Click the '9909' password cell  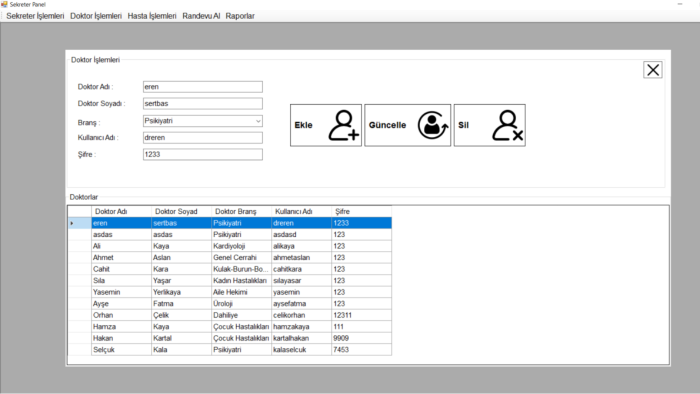[x=362, y=338]
